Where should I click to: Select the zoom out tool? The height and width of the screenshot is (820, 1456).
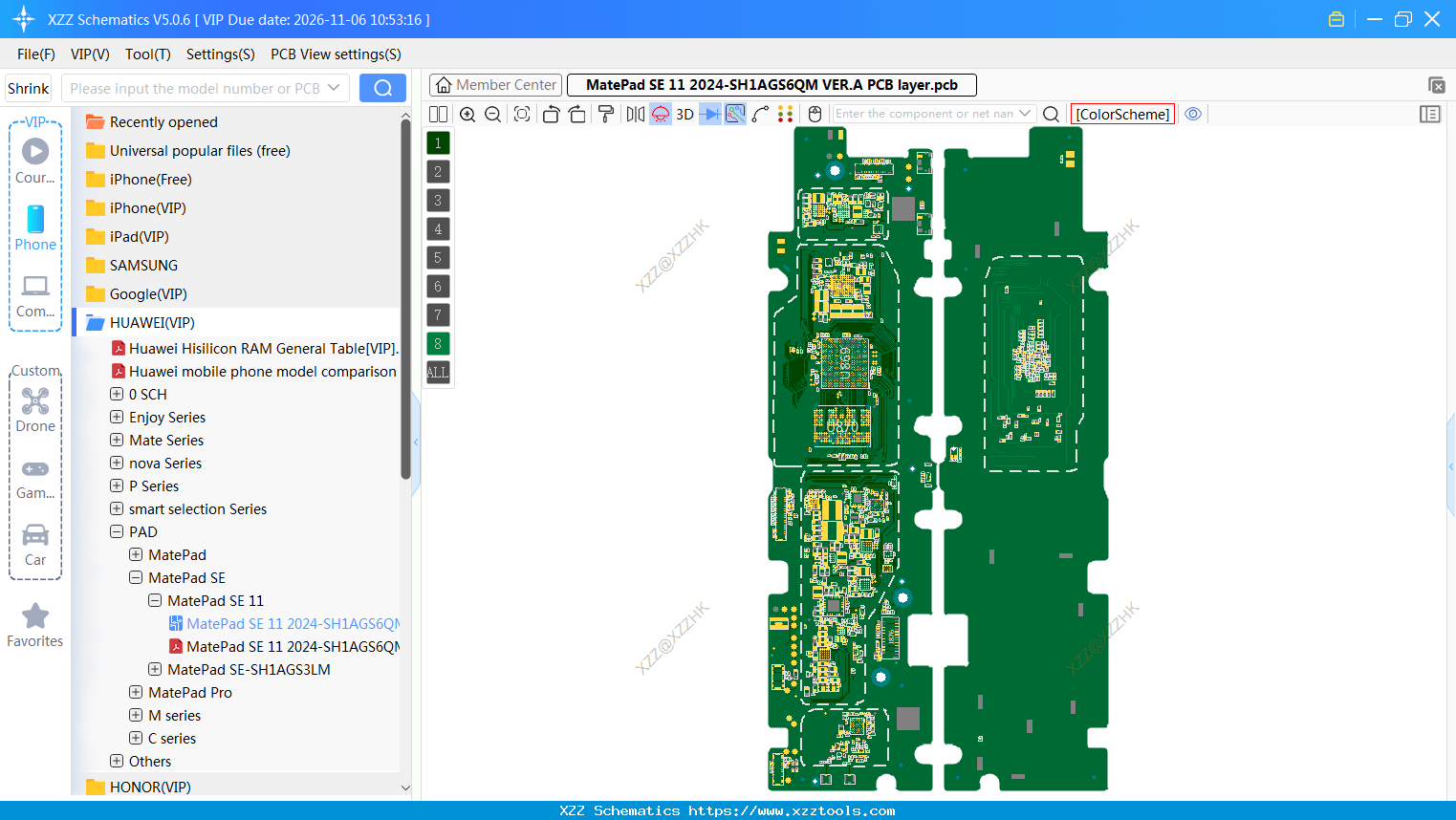click(491, 114)
